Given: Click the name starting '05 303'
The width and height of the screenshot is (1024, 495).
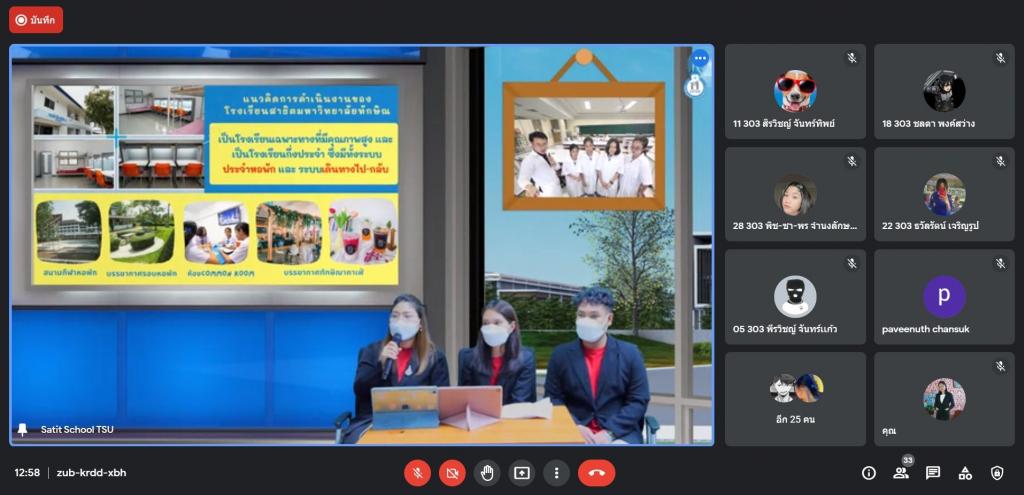Looking at the screenshot, I should coord(784,329).
